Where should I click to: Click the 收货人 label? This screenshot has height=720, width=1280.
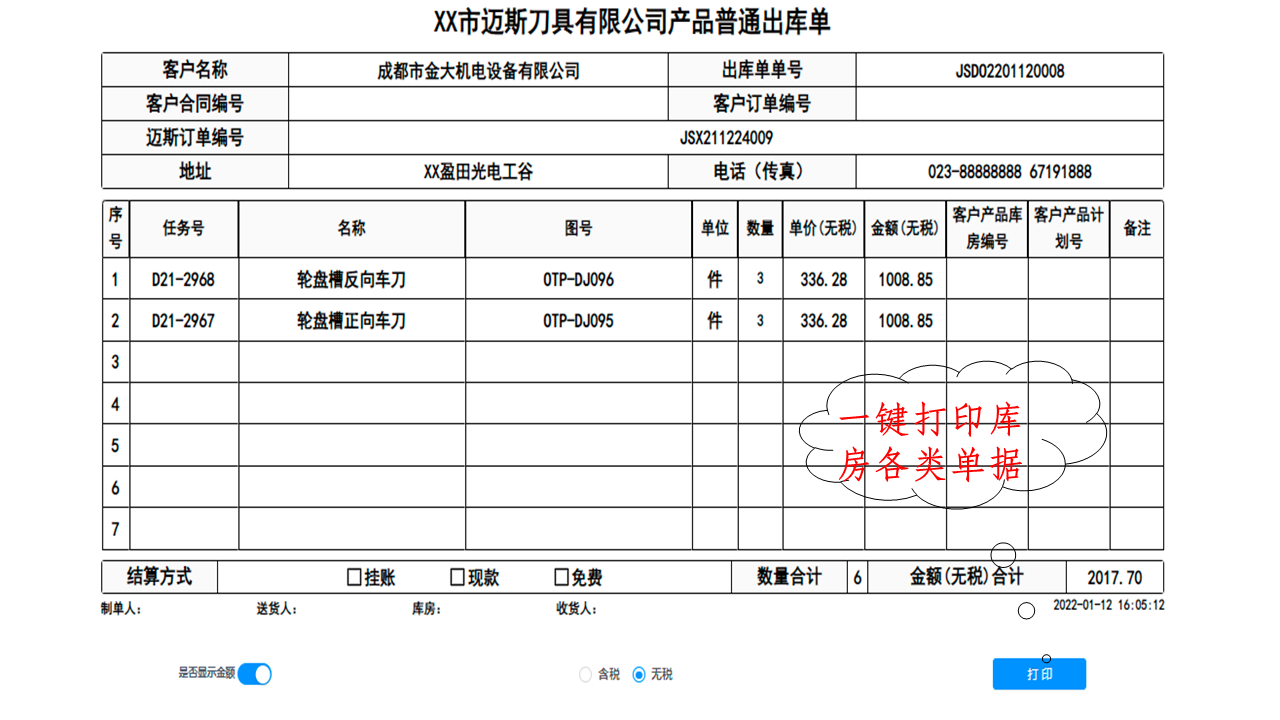[576, 609]
